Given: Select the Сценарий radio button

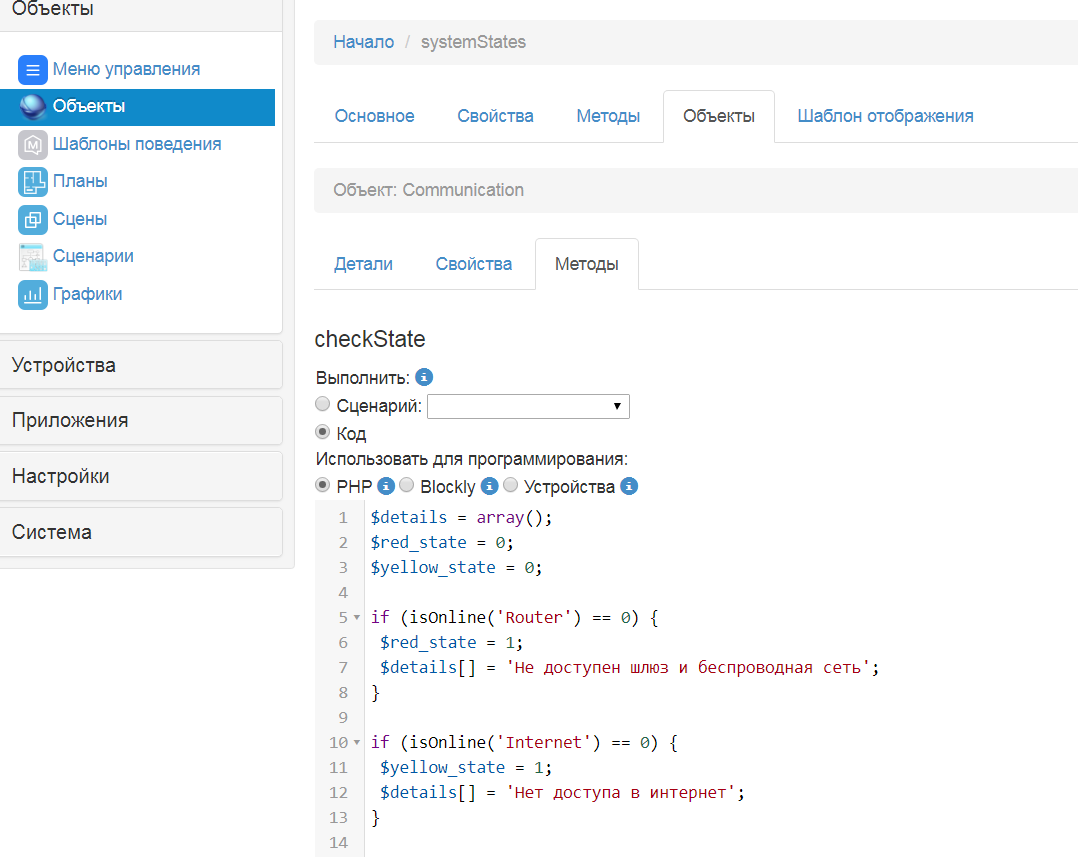Looking at the screenshot, I should [x=323, y=405].
